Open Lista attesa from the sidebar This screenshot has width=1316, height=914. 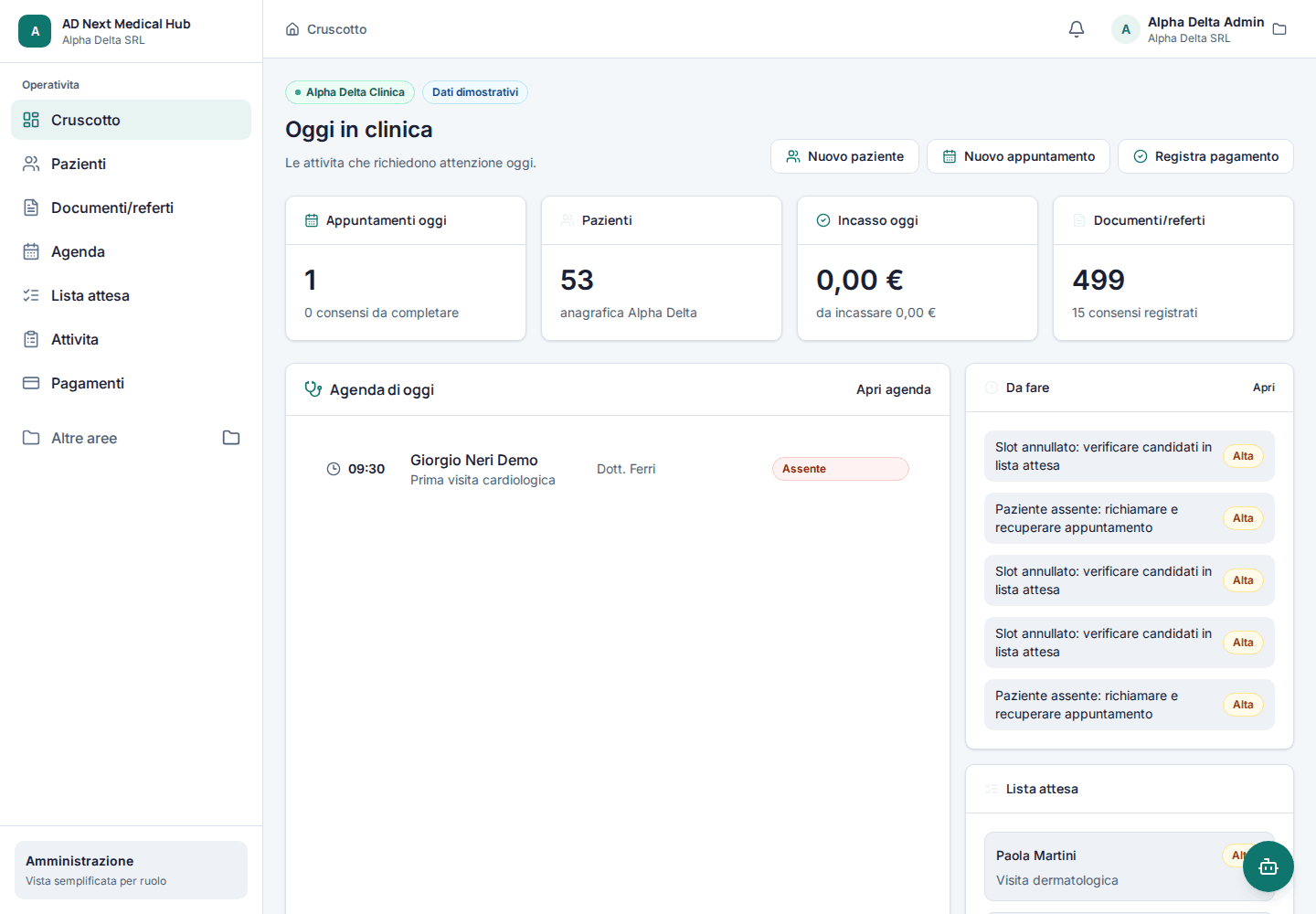[132, 295]
